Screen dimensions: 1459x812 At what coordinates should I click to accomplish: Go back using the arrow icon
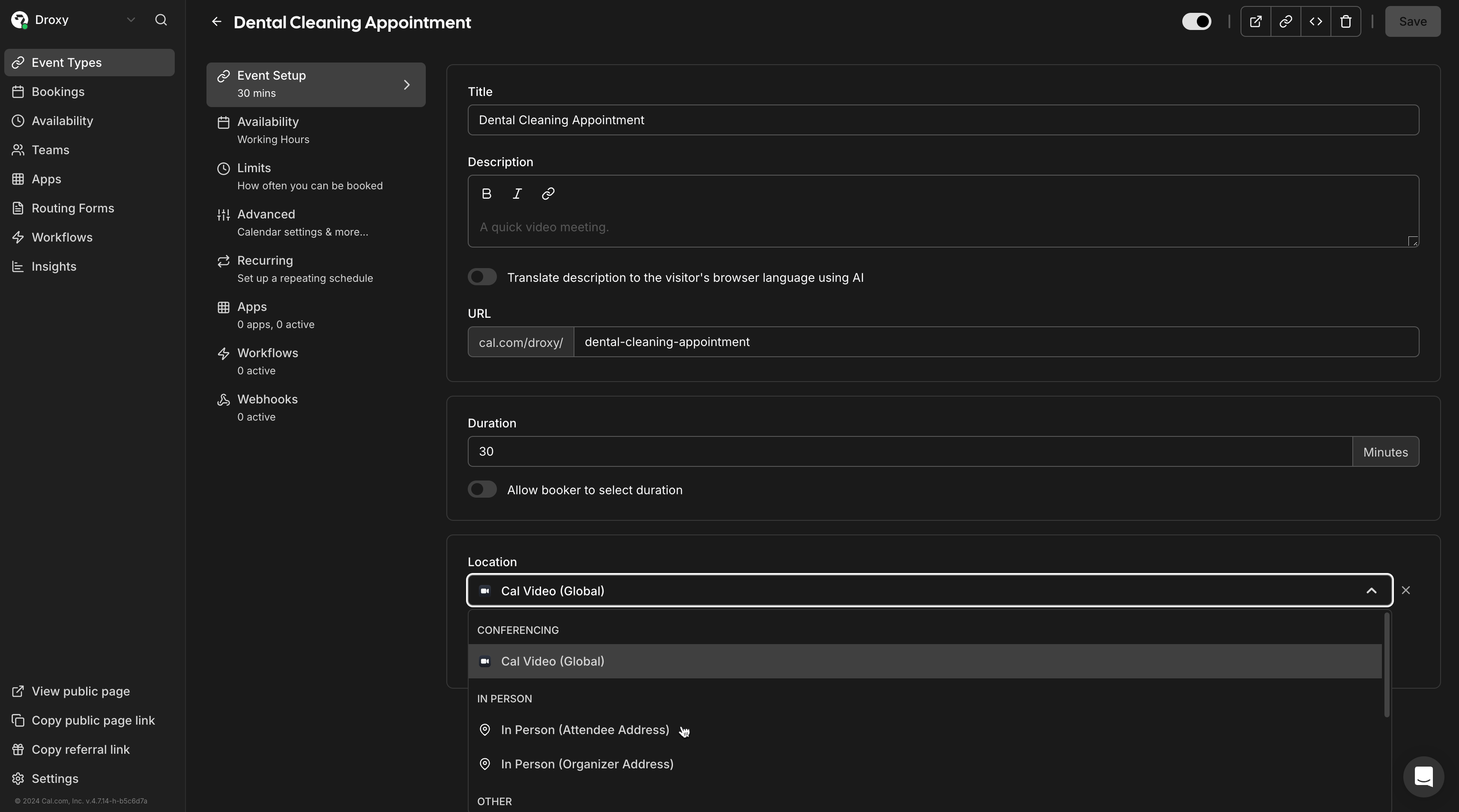click(x=216, y=21)
